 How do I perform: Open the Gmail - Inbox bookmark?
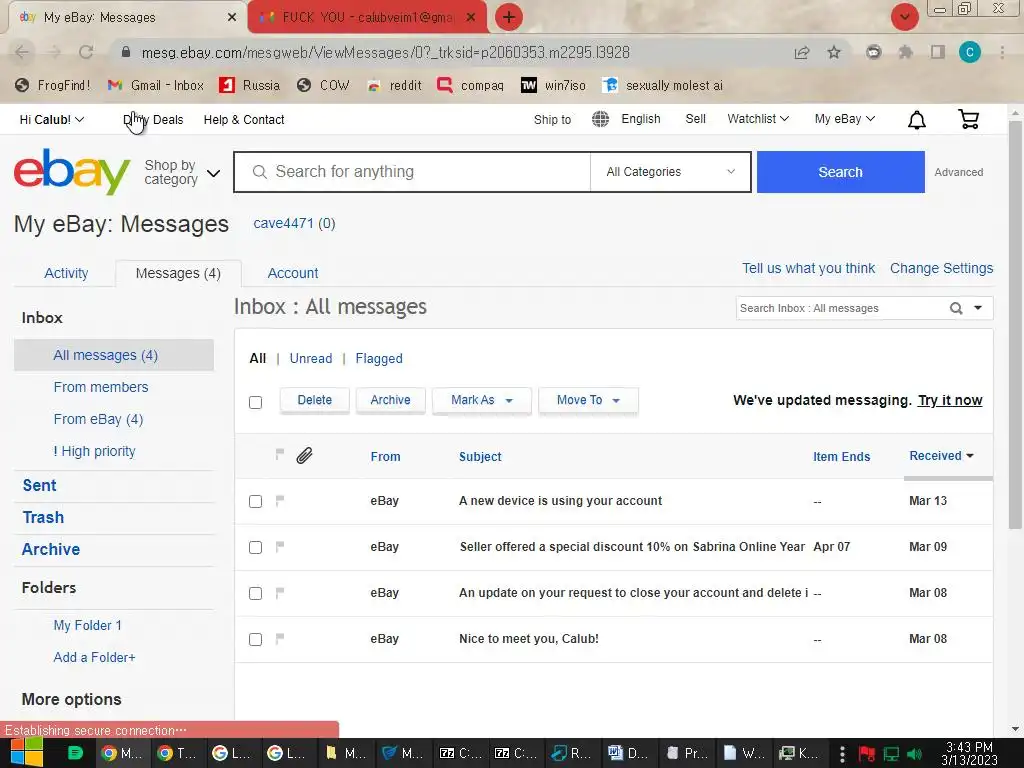click(x=155, y=85)
